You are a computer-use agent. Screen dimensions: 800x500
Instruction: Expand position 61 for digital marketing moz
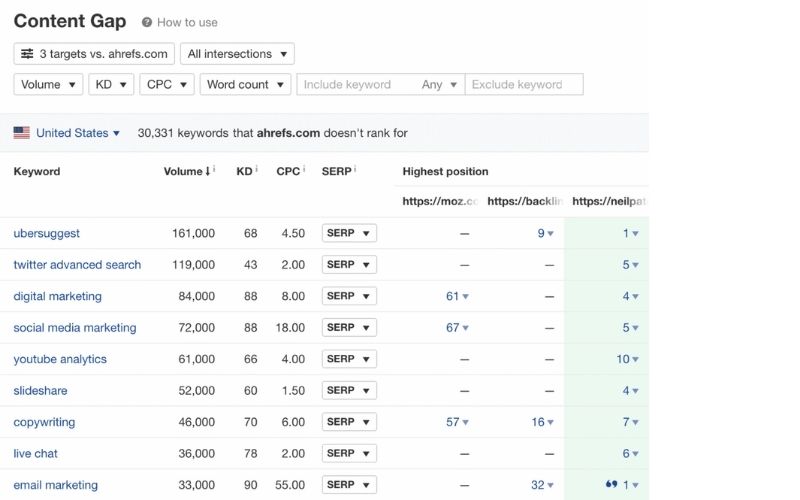click(457, 296)
